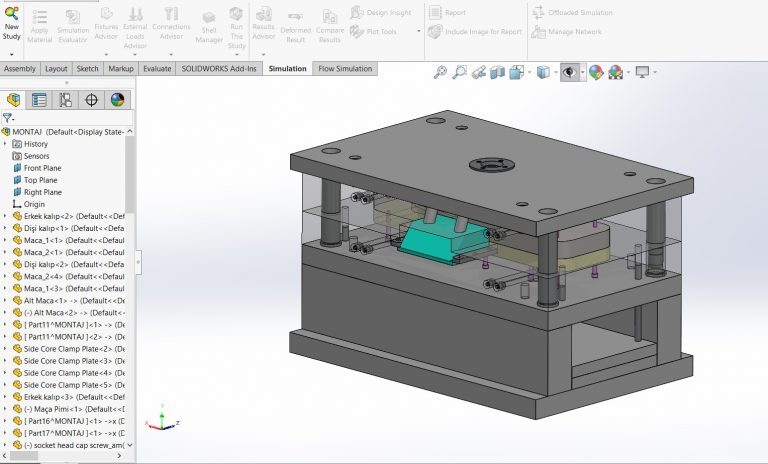
Task: Expand the History node in tree
Action: coord(5,144)
